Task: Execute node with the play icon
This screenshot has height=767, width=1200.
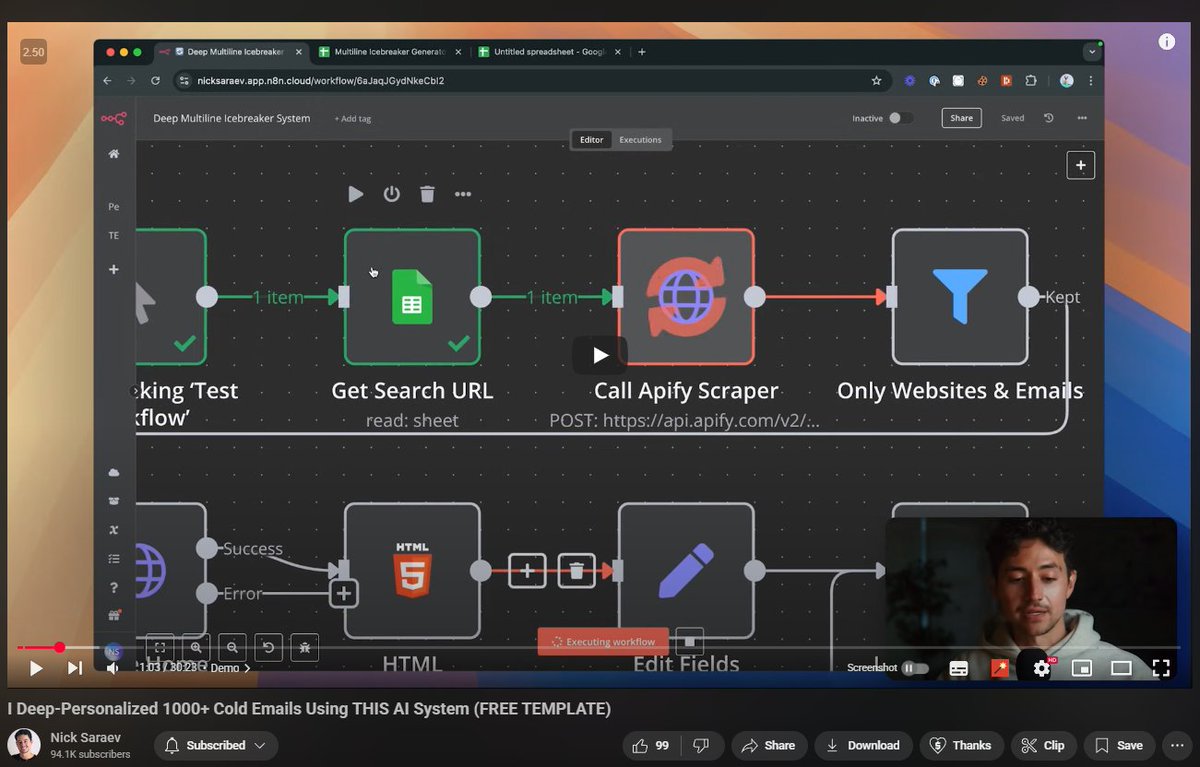Action: click(x=356, y=194)
